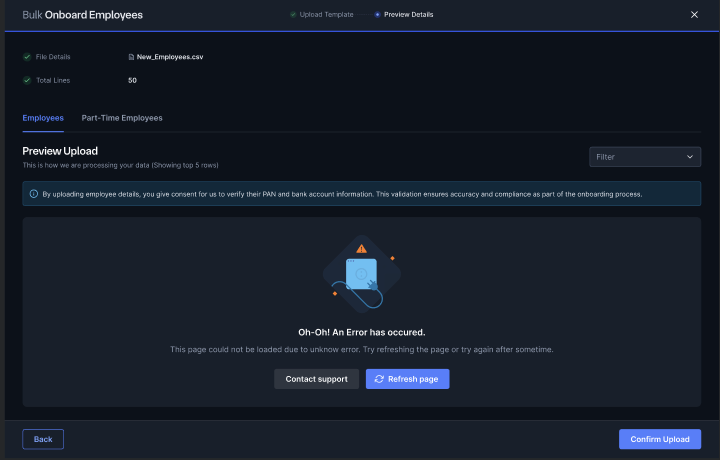This screenshot has height=460, width=720.
Task: Click the CSV file icon beside New_Employees.csv
Action: [131, 57]
